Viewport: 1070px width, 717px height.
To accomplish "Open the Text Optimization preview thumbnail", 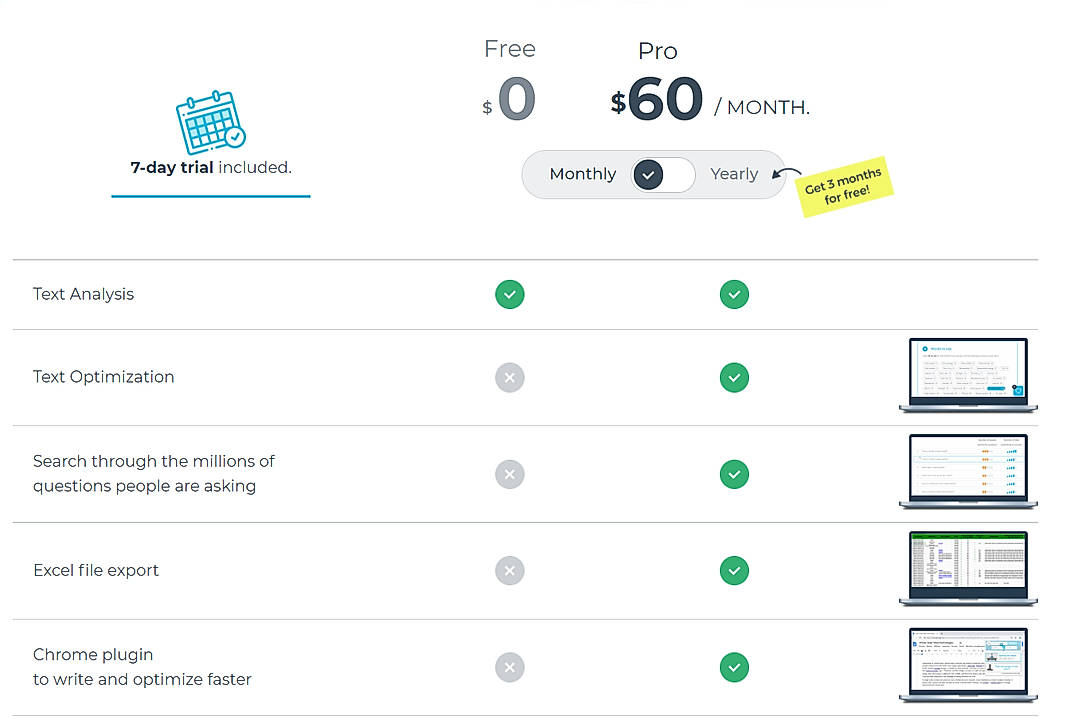I will point(967,375).
